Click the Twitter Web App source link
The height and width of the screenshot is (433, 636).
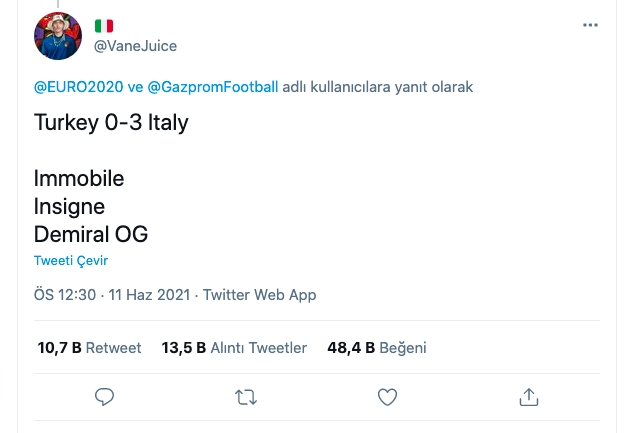[x=260, y=295]
